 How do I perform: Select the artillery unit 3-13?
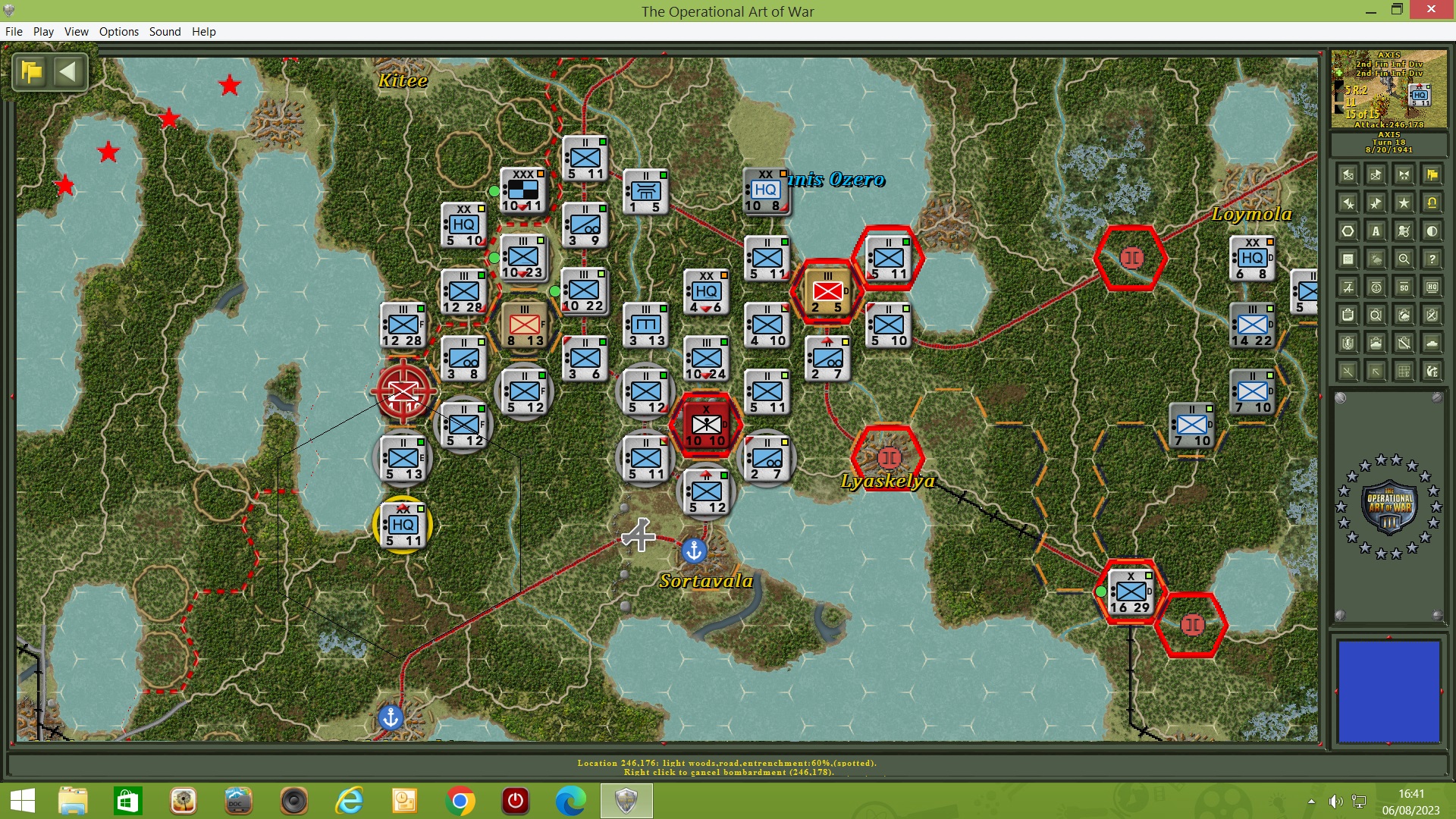tap(645, 325)
